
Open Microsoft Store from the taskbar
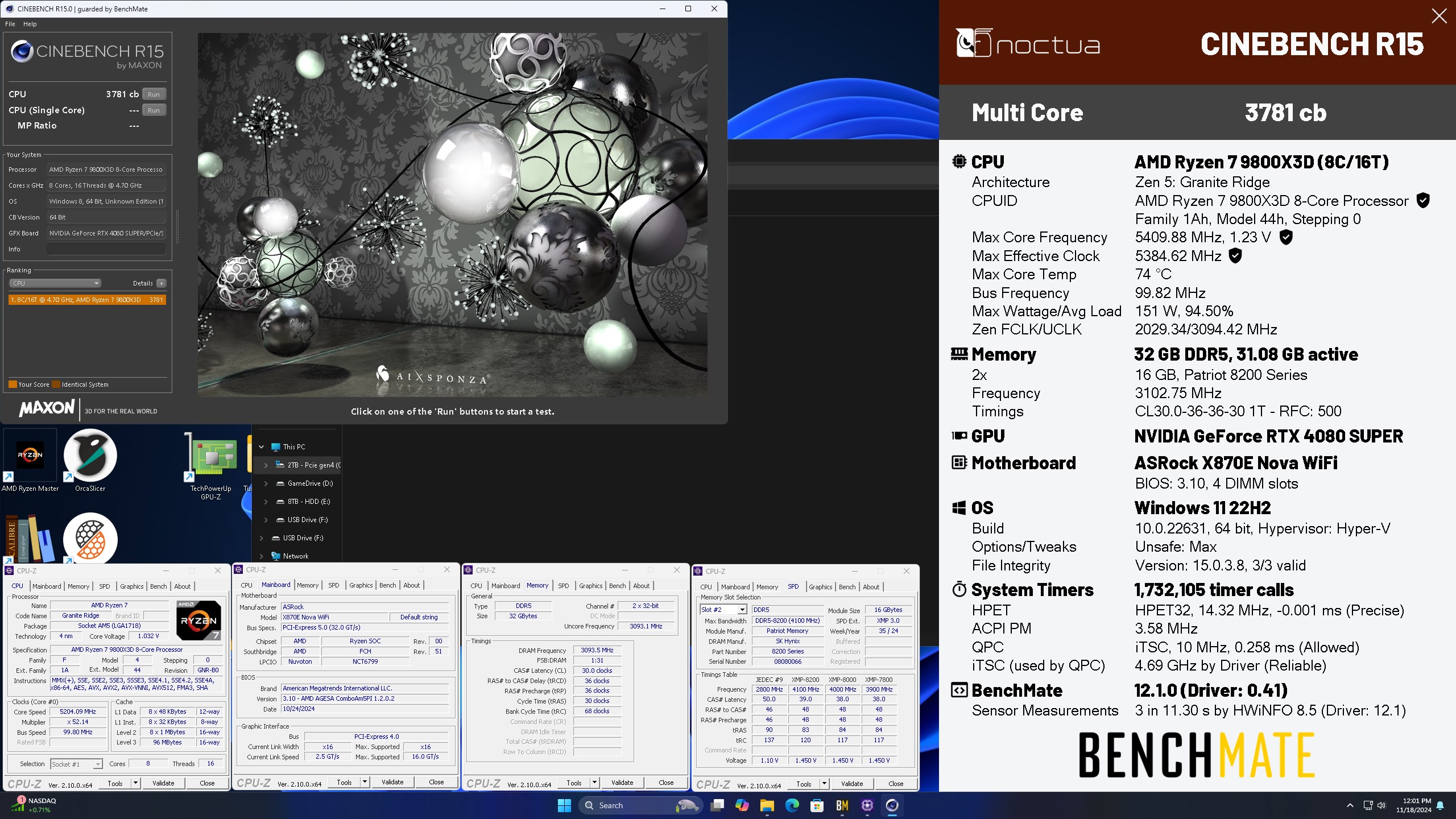817,805
